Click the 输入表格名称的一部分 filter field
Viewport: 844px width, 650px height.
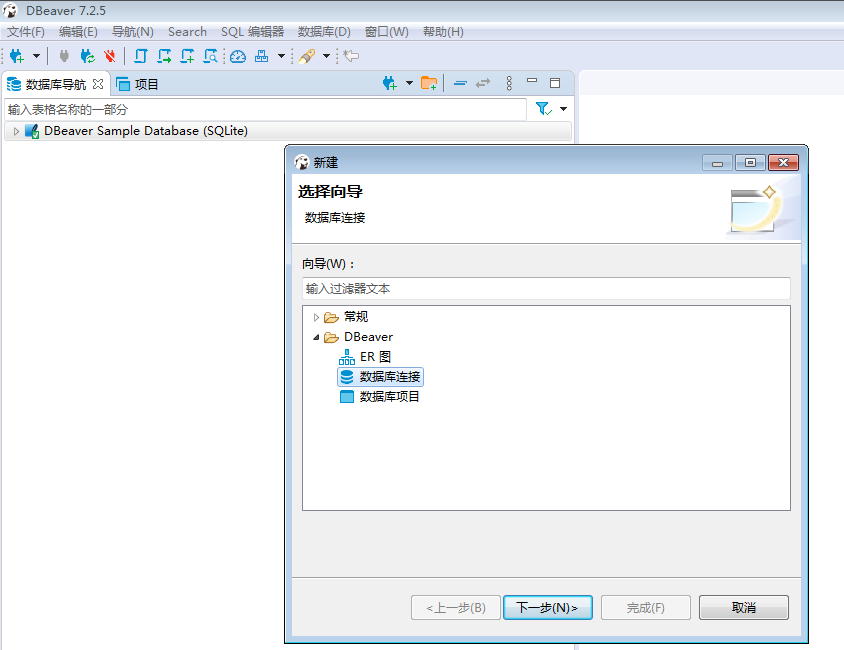pos(265,109)
